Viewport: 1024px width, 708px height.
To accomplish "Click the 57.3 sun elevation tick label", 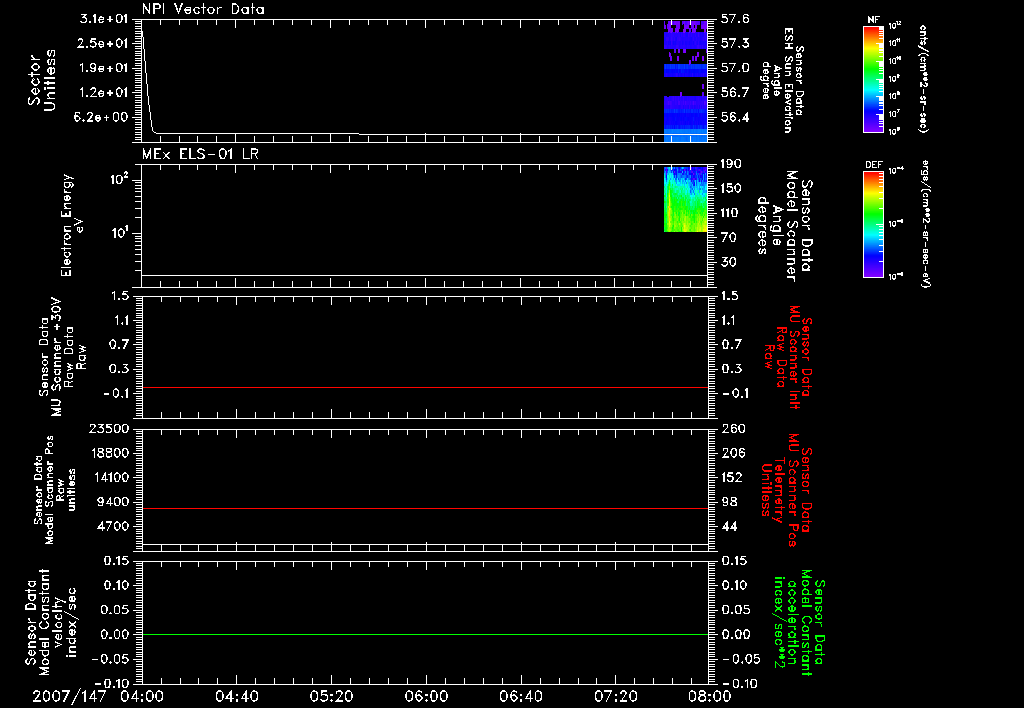I will click(735, 43).
